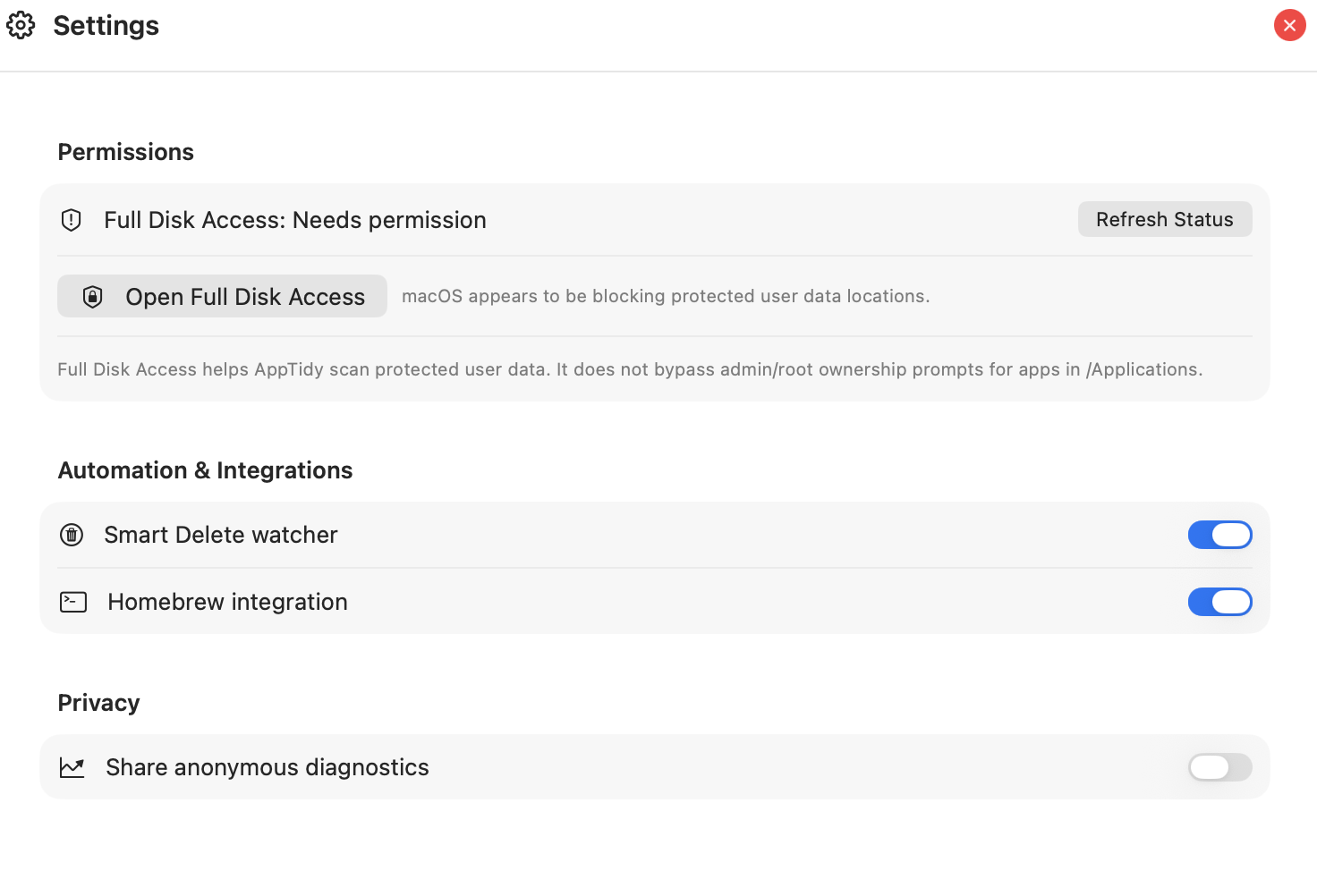Click 'macOS appears to be blocking' message

coord(666,296)
